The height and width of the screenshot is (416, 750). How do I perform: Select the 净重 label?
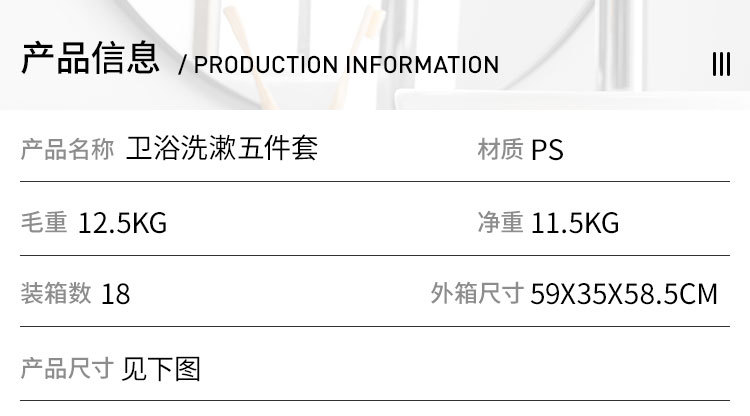coord(500,222)
